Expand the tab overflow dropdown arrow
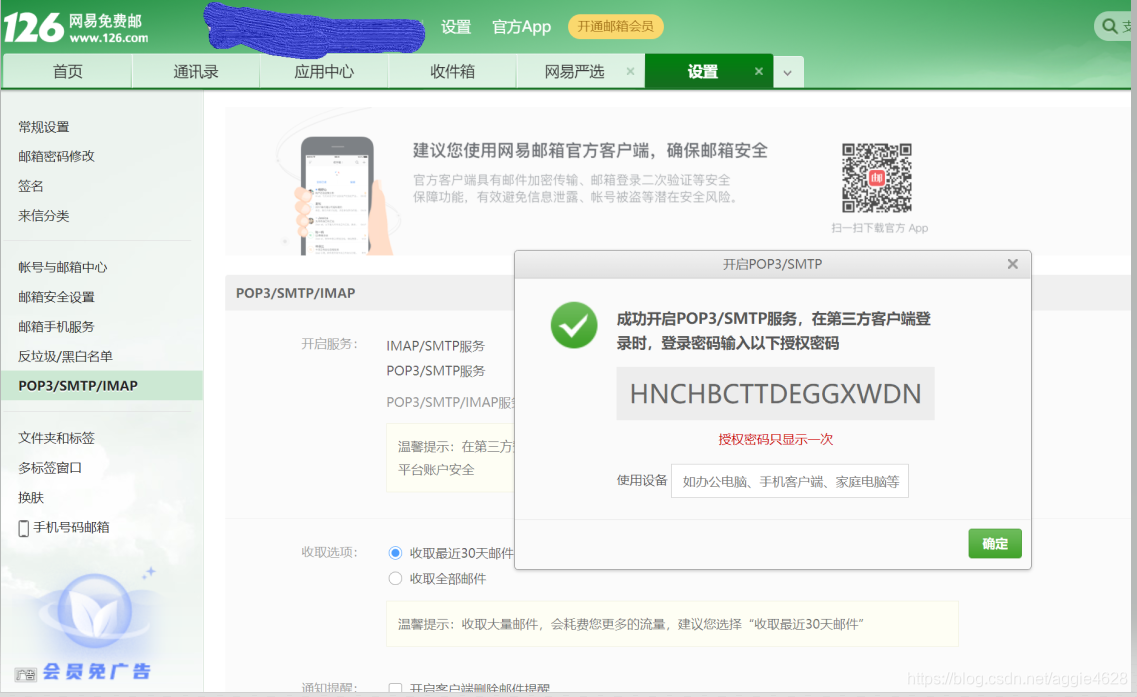Viewport: 1137px width, 697px height. point(787,73)
